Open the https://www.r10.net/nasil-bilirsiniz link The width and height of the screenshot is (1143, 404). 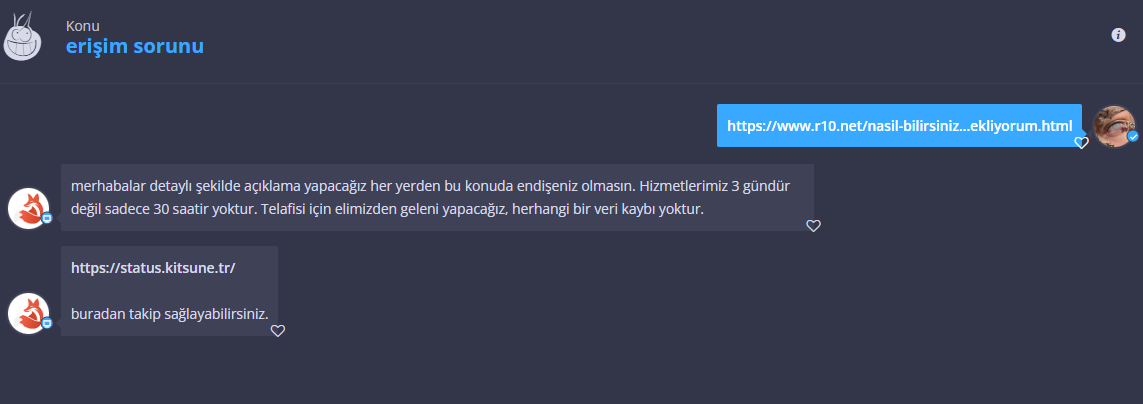tap(900, 125)
